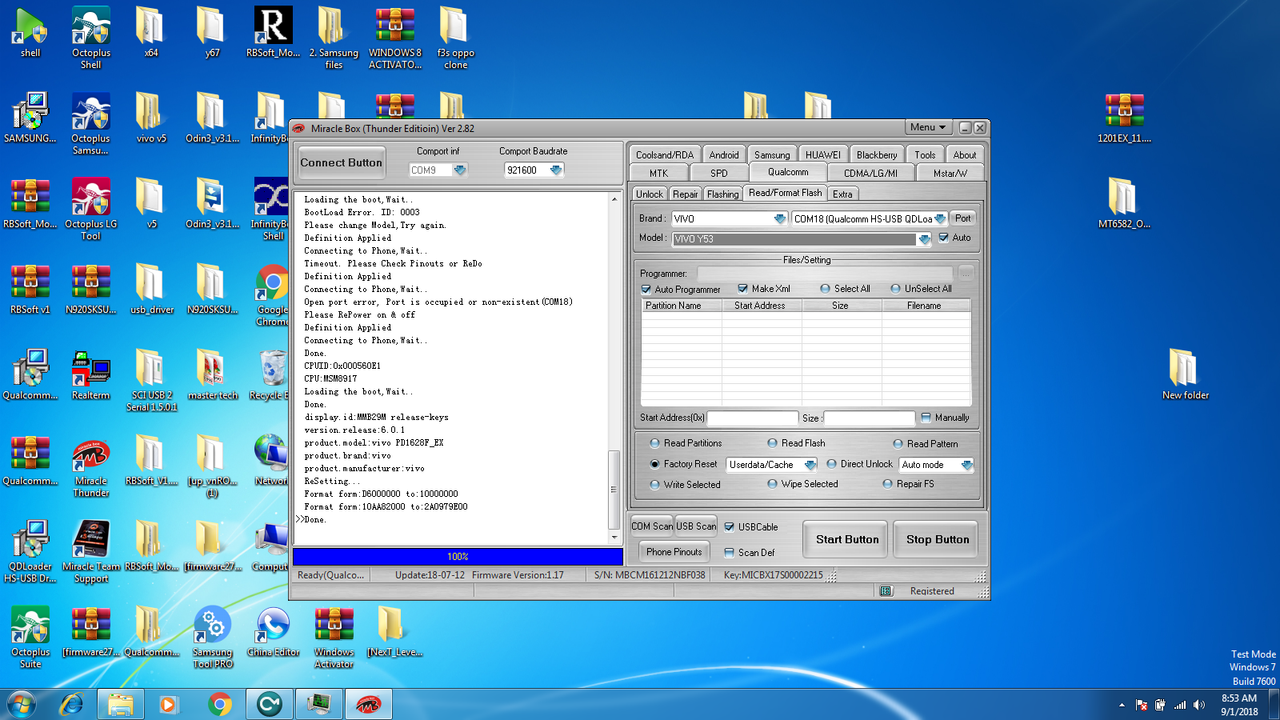This screenshot has height=720, width=1280.
Task: Enable the Manually checkbox
Action: [926, 417]
